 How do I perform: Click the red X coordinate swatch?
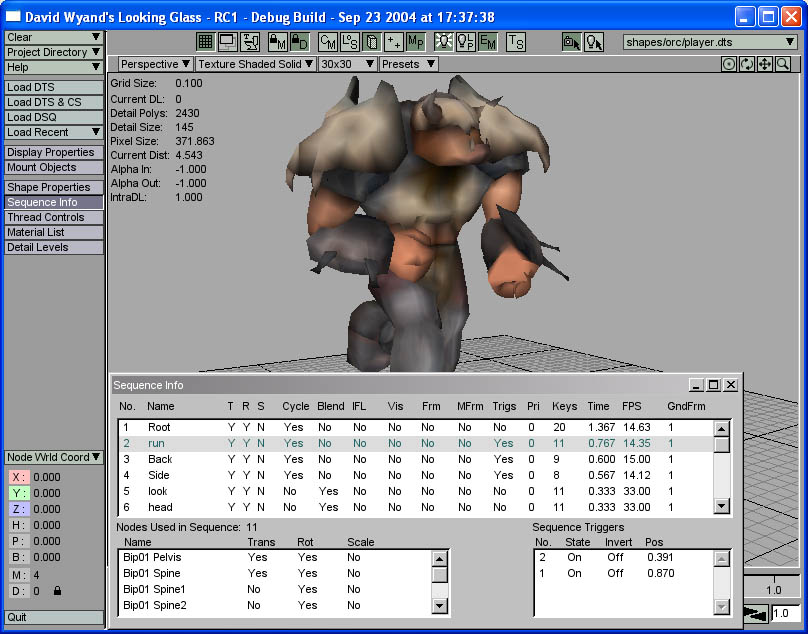pos(19,477)
